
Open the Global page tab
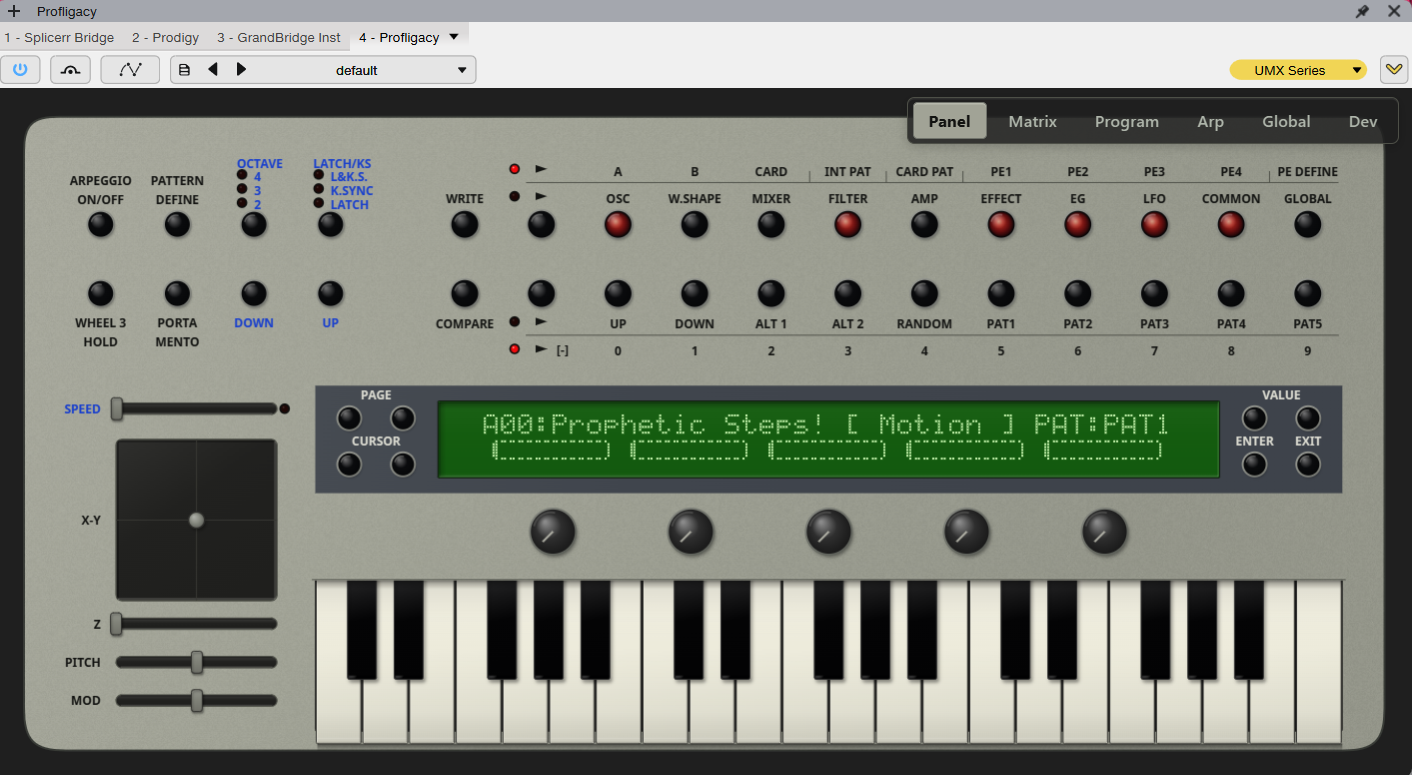[x=1286, y=121]
